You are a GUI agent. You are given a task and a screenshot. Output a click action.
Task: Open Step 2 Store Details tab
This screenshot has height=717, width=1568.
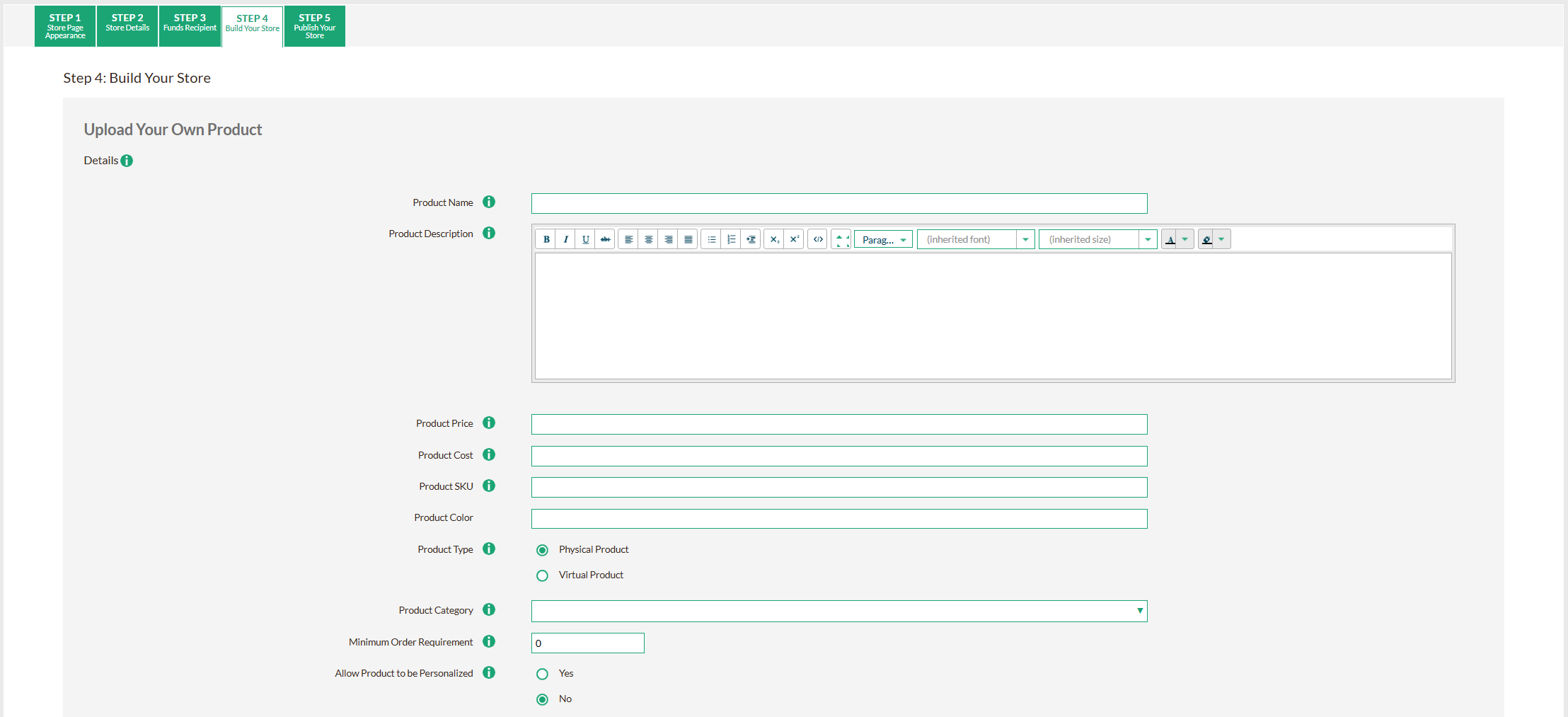127,26
